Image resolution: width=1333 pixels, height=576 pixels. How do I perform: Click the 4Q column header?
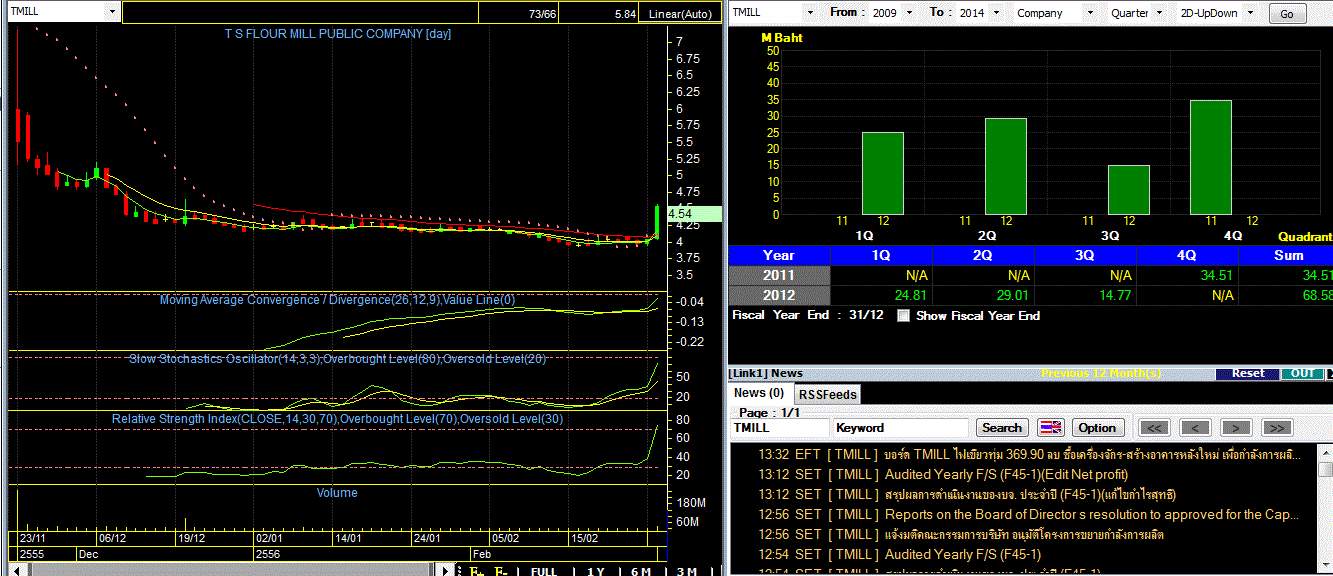coord(1187,255)
